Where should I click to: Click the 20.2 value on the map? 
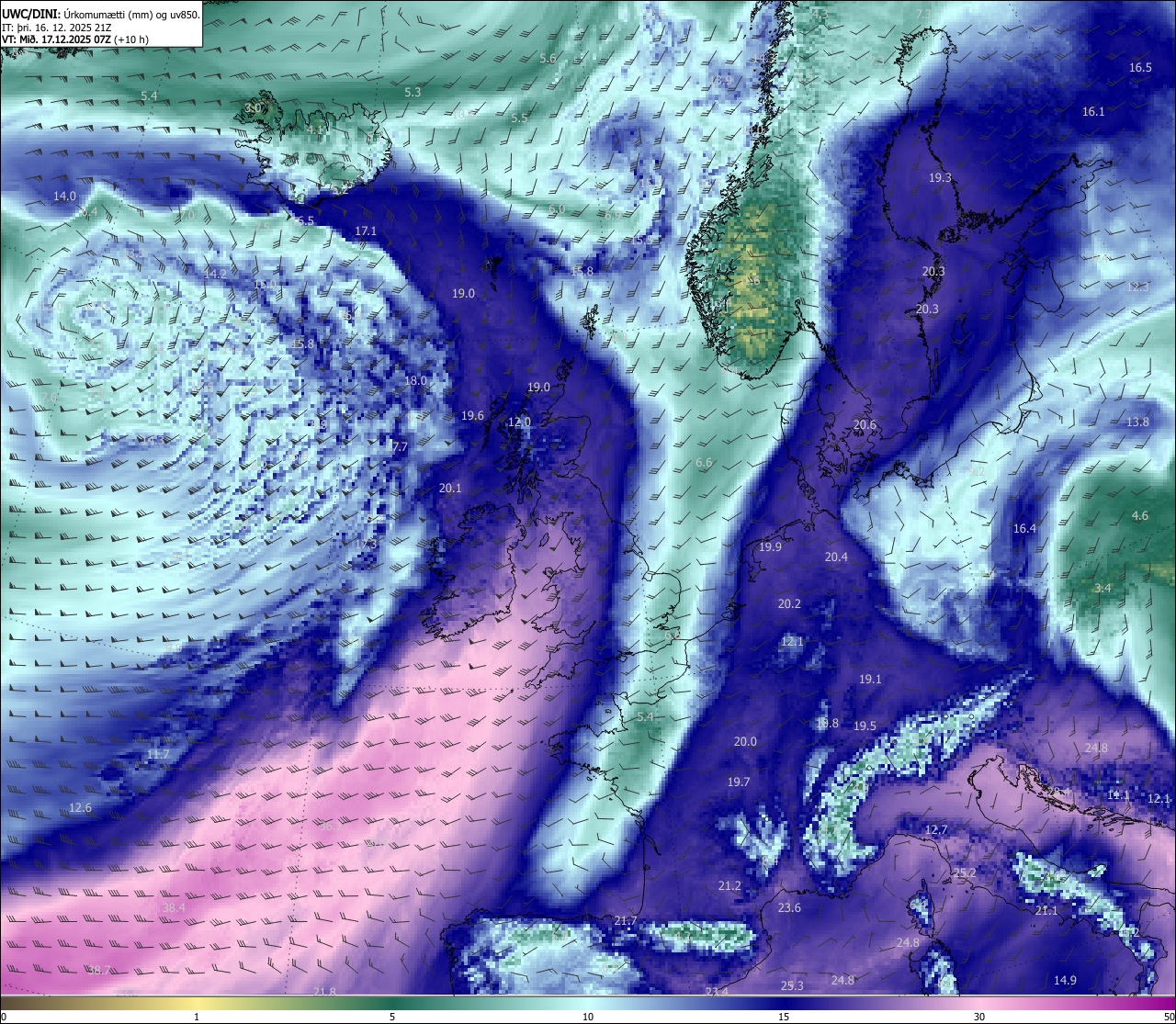[789, 604]
